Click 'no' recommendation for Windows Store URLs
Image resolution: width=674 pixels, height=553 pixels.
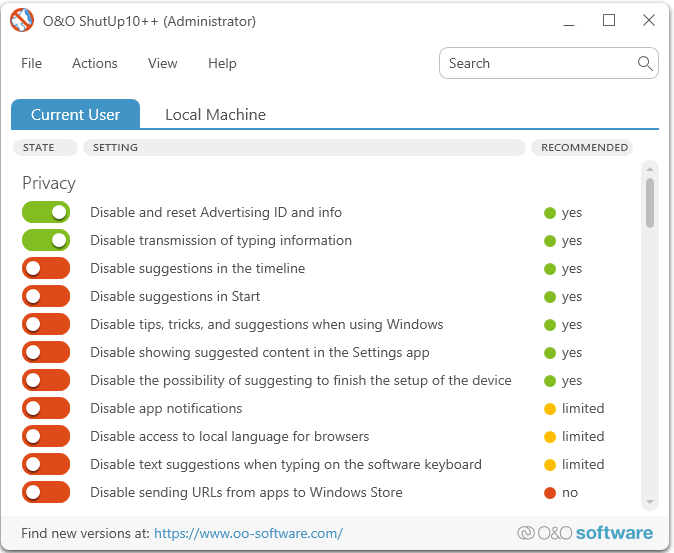(570, 492)
